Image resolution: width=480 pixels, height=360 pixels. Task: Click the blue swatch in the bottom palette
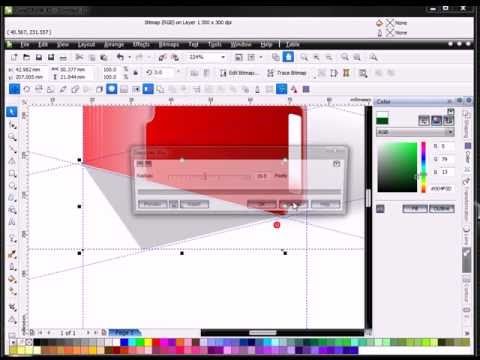(x=124, y=342)
